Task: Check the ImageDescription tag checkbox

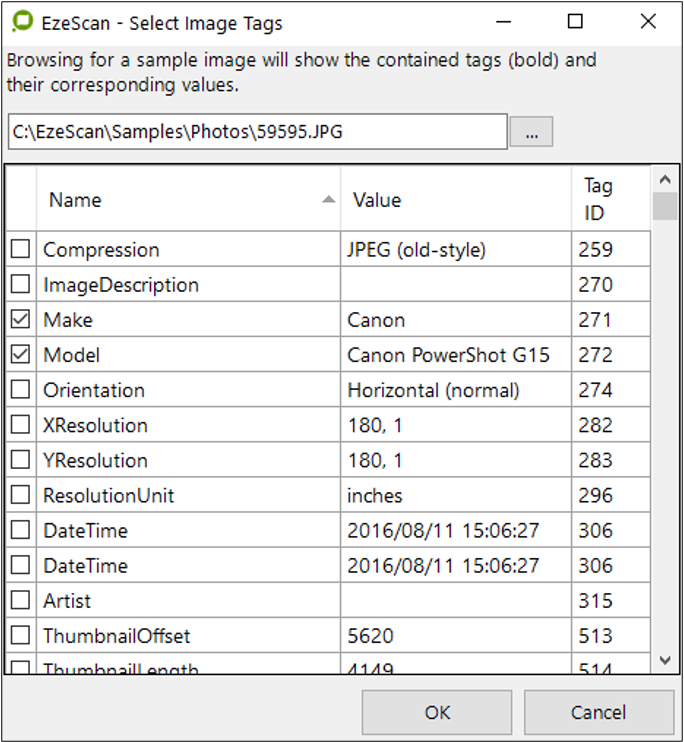Action: click(x=20, y=285)
